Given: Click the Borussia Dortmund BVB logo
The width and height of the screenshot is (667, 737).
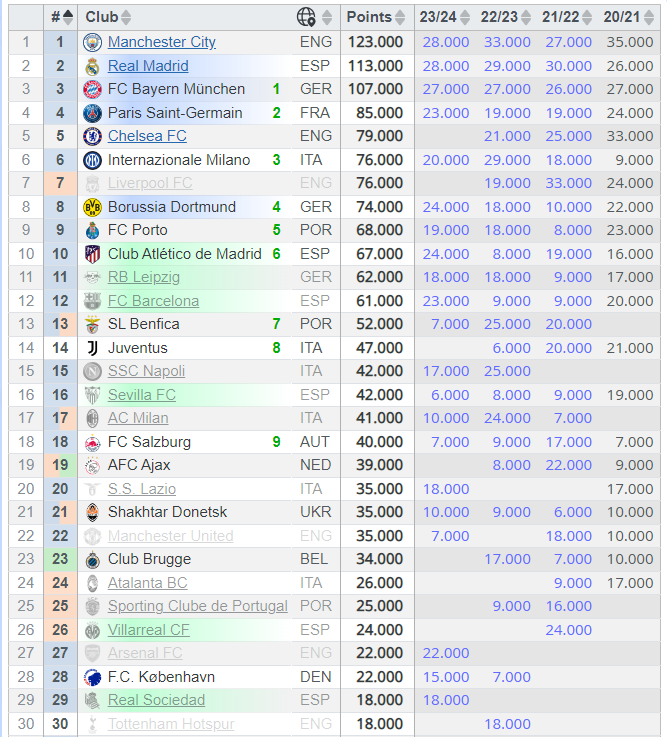Looking at the screenshot, I should pos(92,207).
